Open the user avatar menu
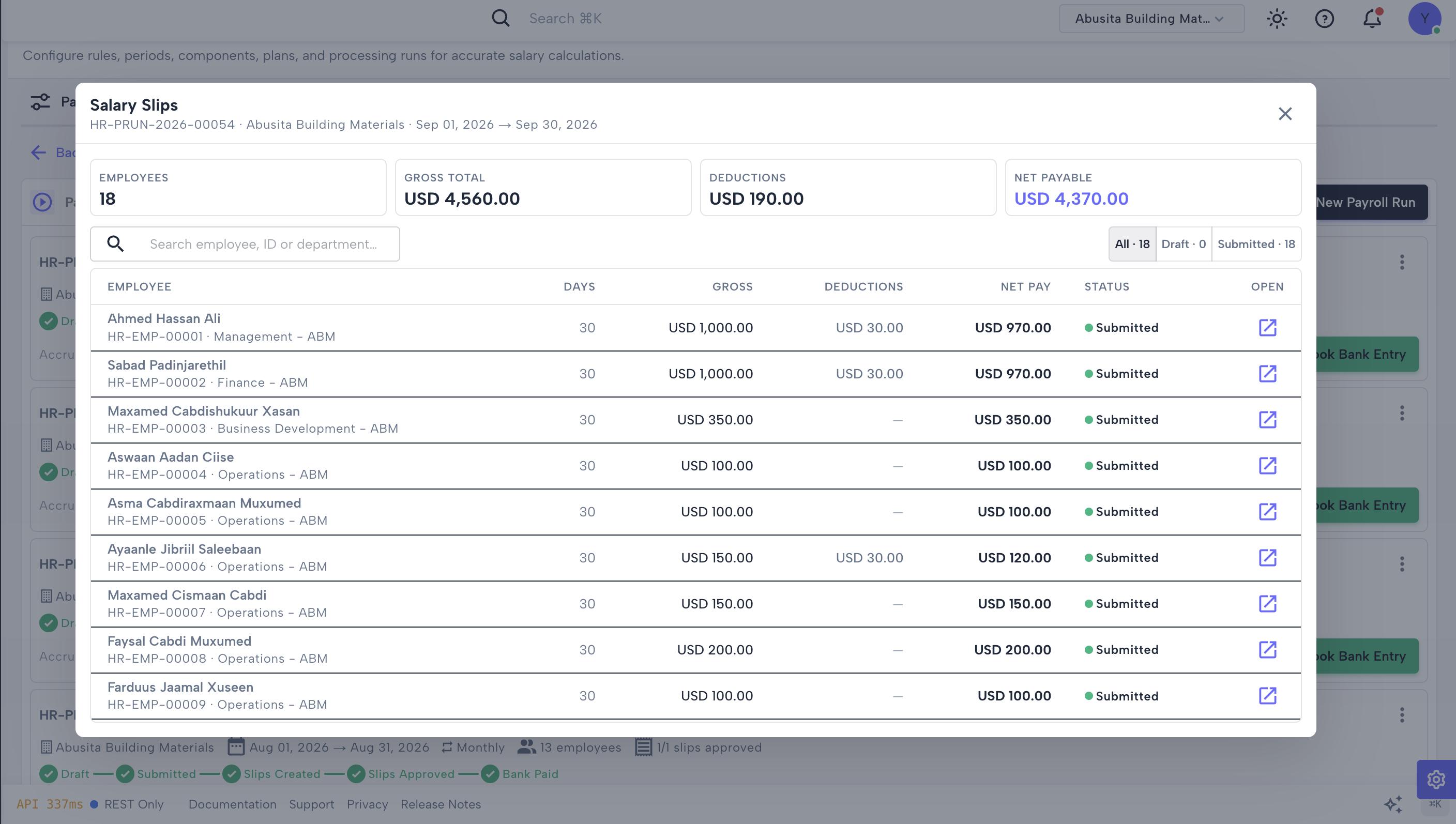Screen dimensions: 1456x824 pyautogui.click(x=1424, y=19)
